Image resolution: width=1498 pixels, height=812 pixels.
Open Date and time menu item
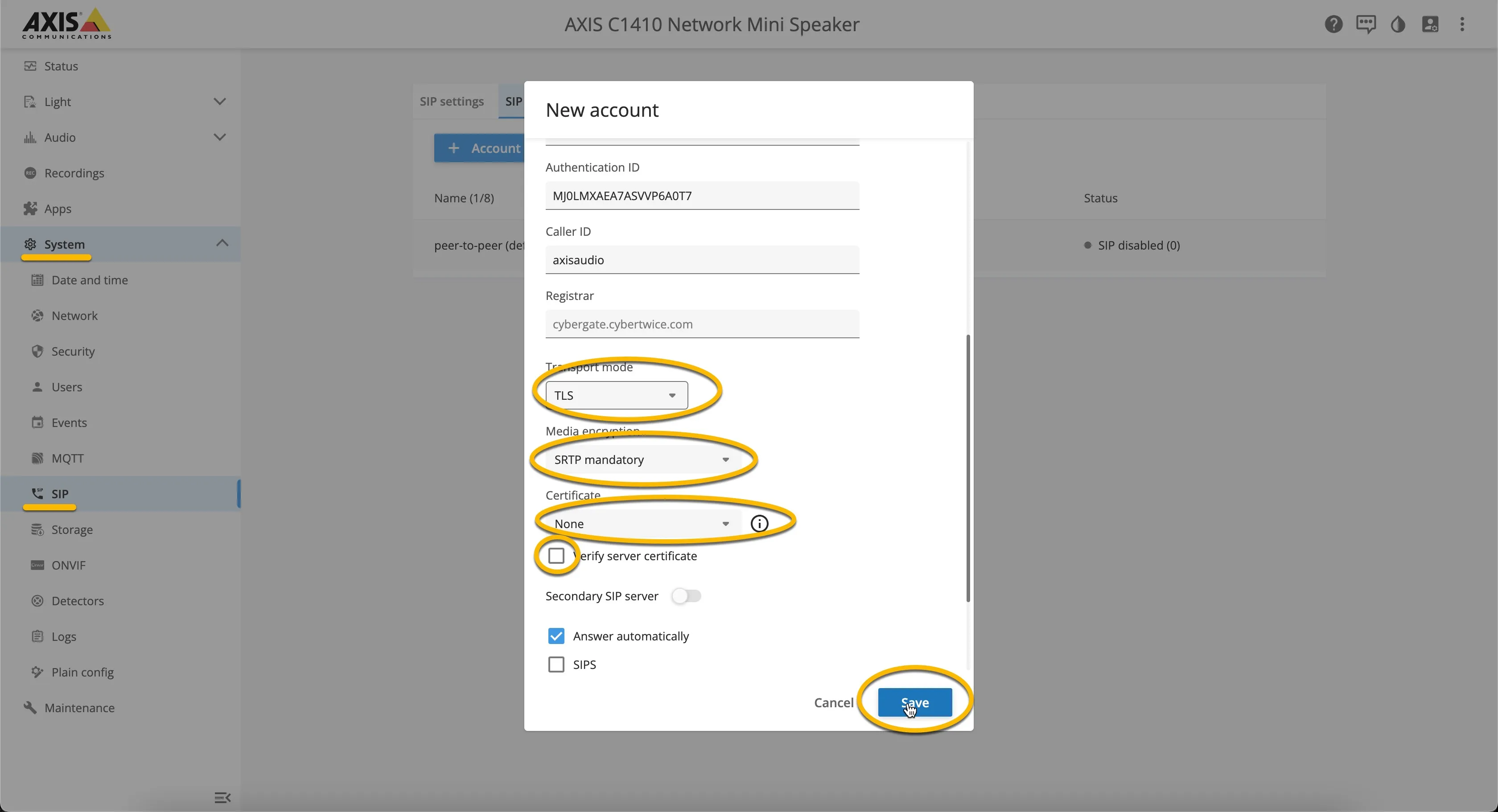pyautogui.click(x=120, y=280)
